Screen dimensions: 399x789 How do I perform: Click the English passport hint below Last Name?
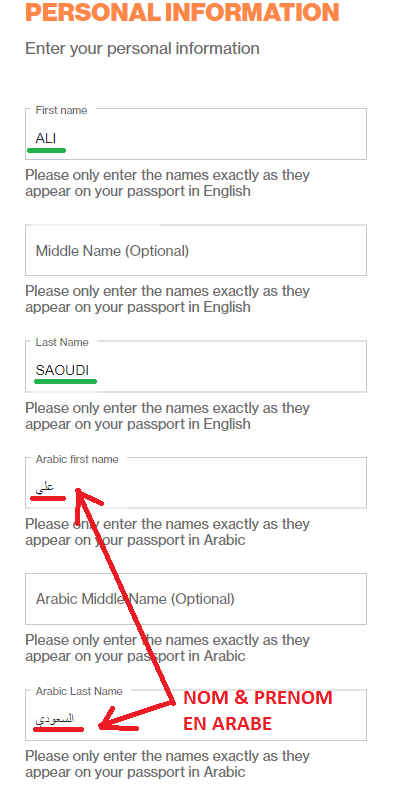click(168, 416)
